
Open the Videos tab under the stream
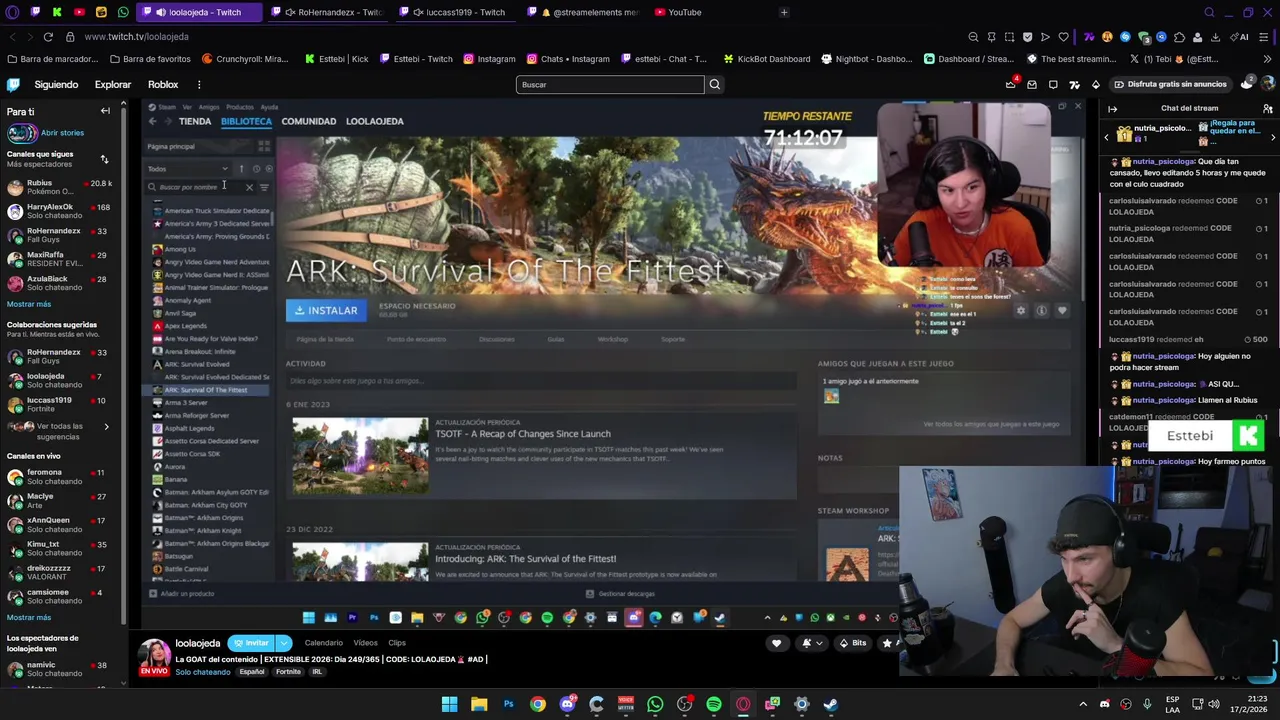pyautogui.click(x=365, y=643)
